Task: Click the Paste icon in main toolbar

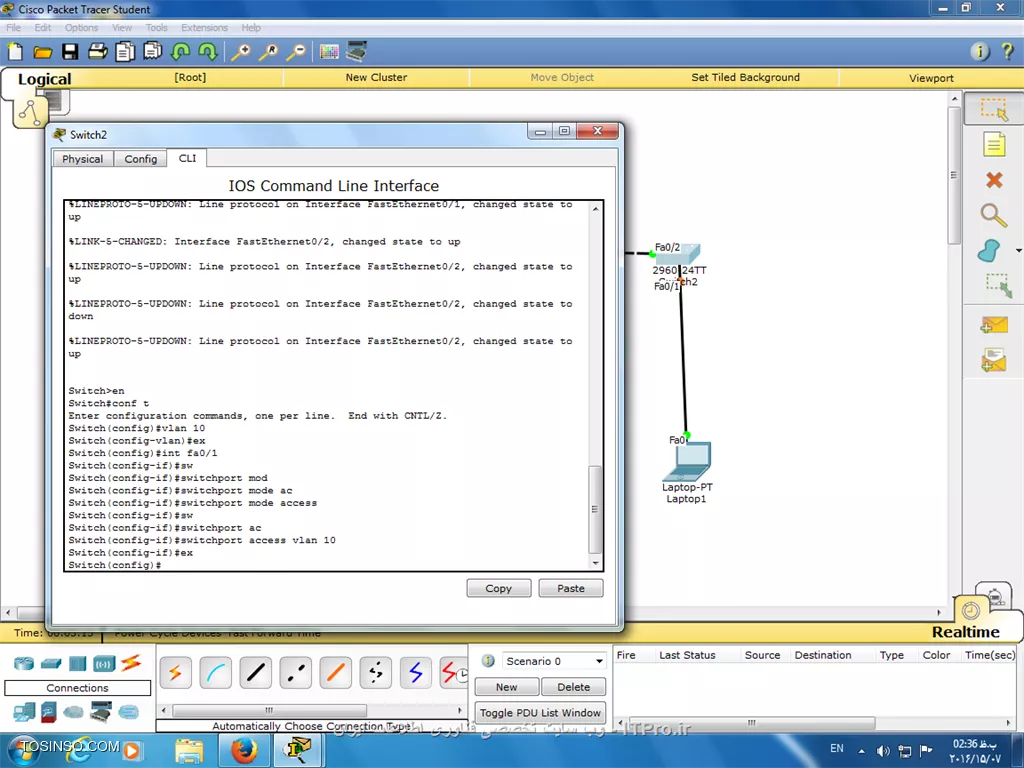Action: (x=152, y=52)
